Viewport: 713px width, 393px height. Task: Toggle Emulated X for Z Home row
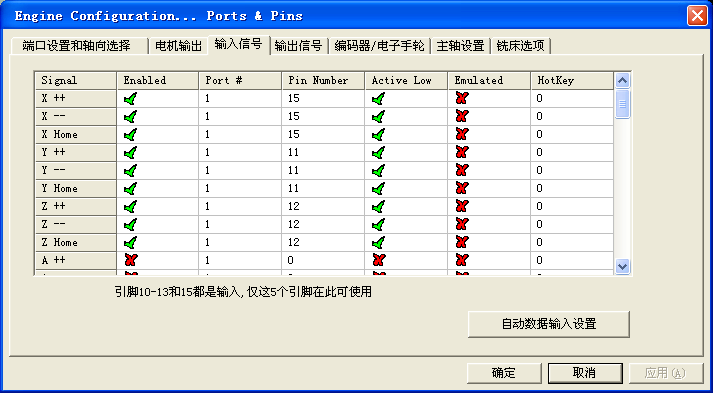pos(462,242)
